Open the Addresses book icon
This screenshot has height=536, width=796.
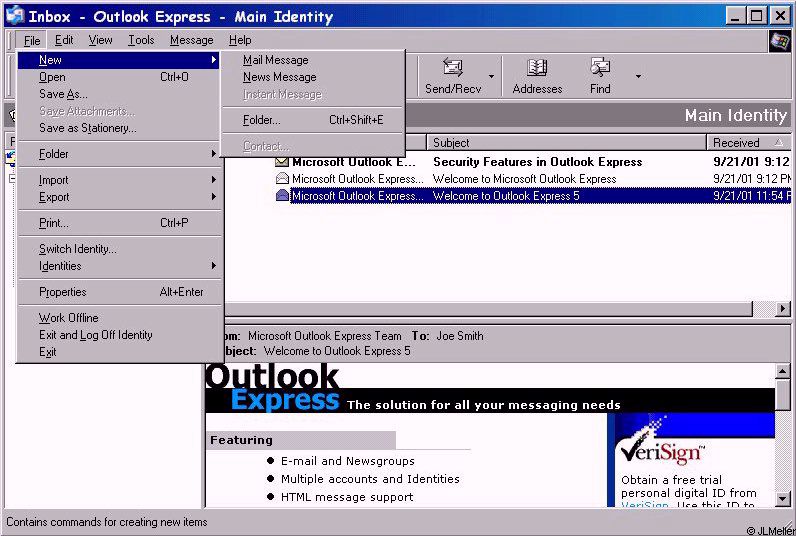pos(537,76)
